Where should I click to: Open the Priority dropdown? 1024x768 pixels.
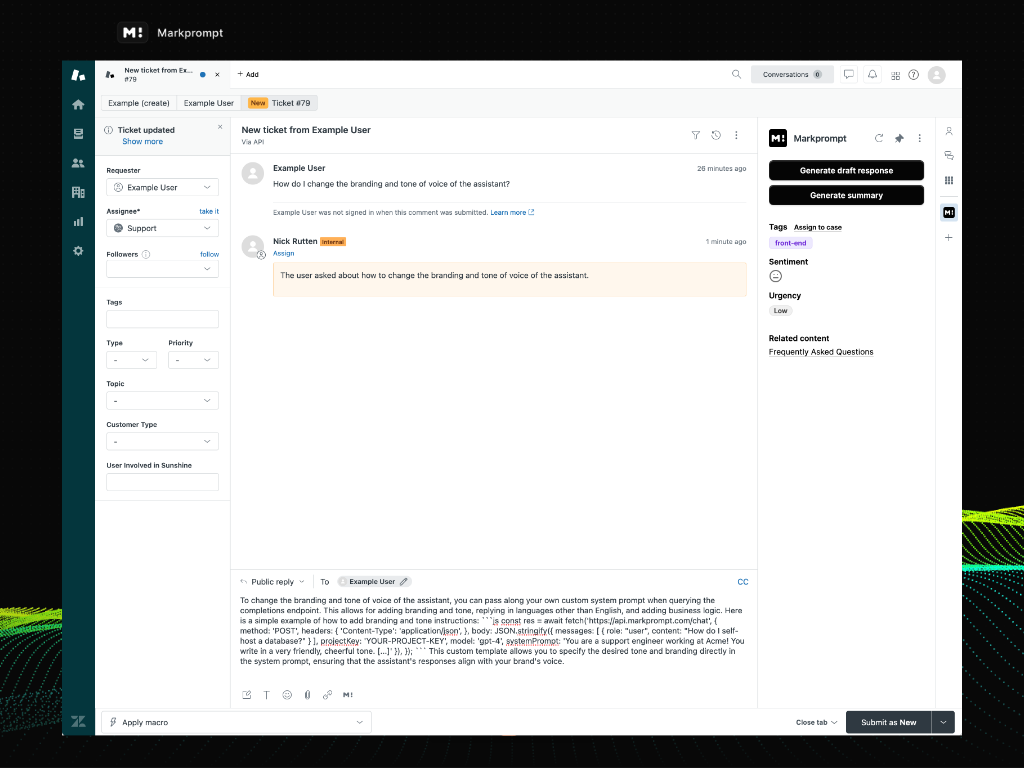click(x=193, y=360)
